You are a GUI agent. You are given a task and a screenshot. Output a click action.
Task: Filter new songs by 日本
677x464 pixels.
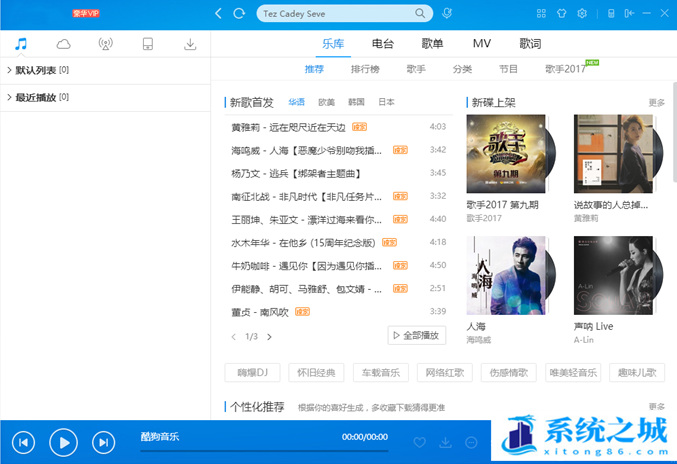386,102
